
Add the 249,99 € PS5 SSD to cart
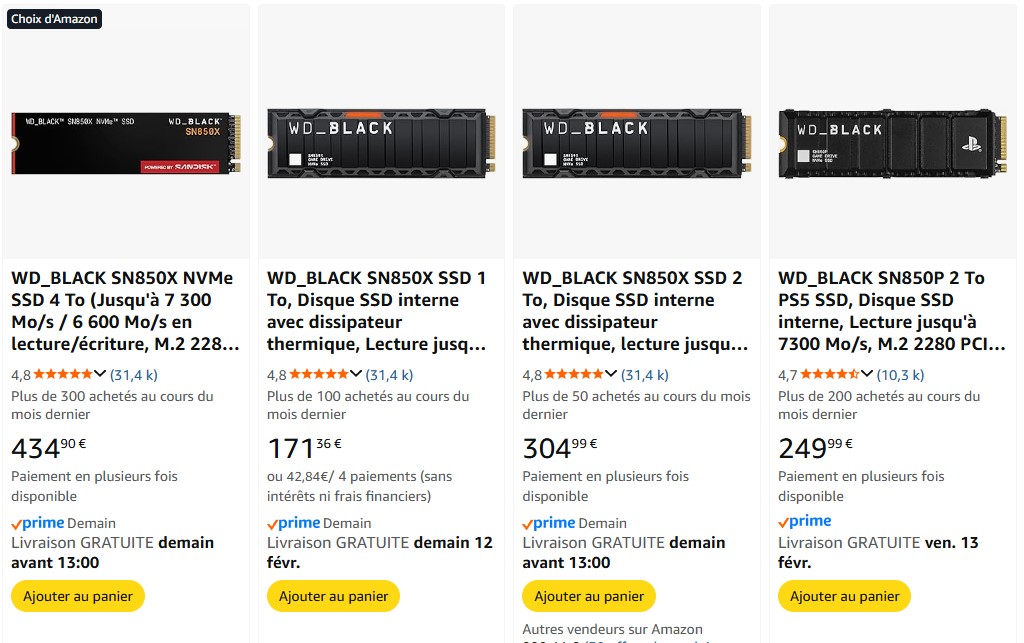[845, 596]
